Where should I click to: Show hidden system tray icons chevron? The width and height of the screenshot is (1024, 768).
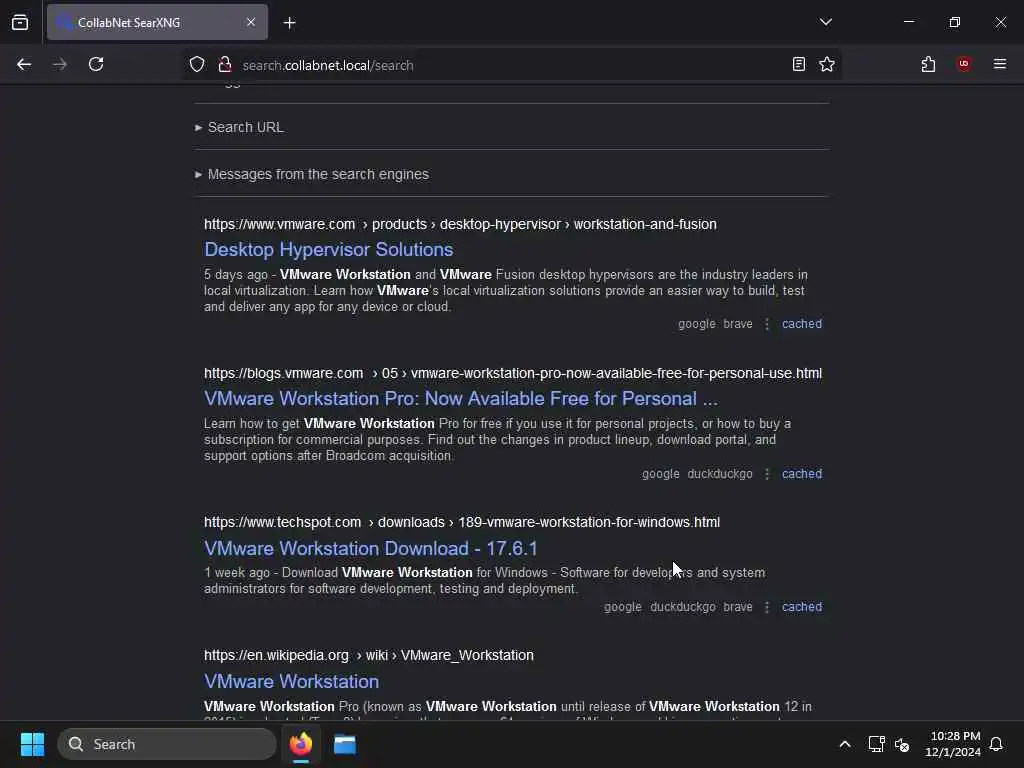click(x=844, y=744)
